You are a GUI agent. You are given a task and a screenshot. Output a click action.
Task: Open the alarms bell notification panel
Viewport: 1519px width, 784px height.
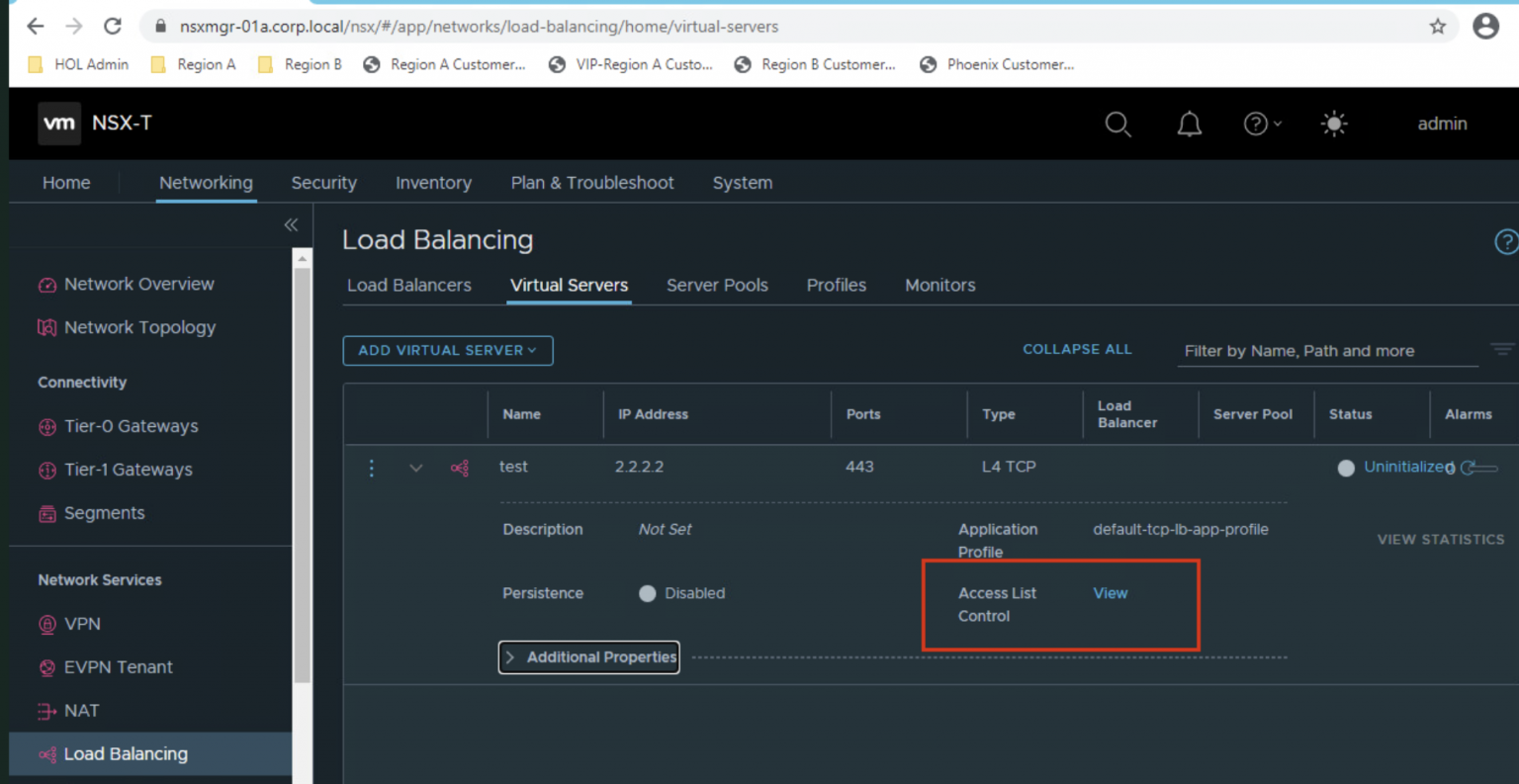pos(1189,124)
